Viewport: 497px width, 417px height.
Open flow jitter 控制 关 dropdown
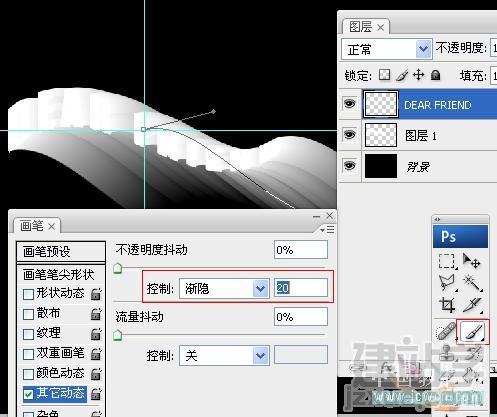[x=224, y=356]
